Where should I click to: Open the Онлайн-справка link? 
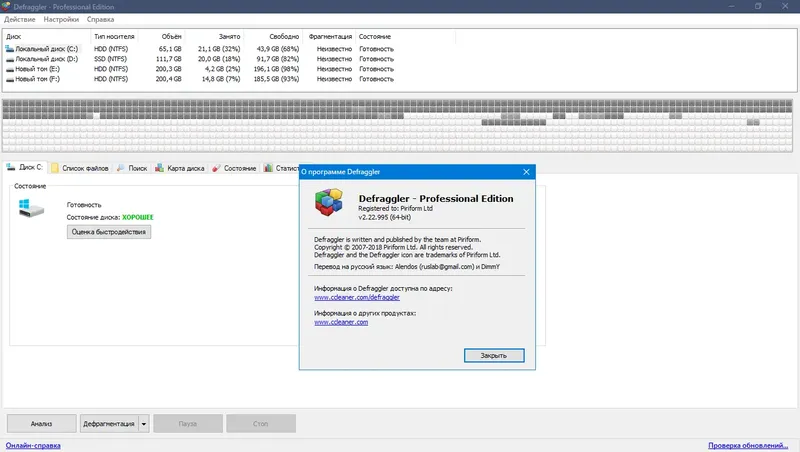click(33, 445)
